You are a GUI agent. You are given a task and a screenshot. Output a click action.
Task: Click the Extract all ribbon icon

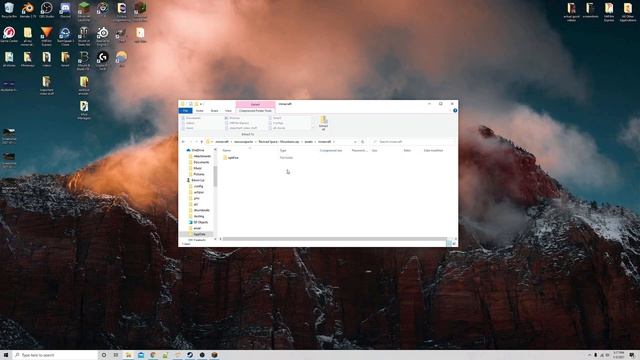(x=323, y=122)
